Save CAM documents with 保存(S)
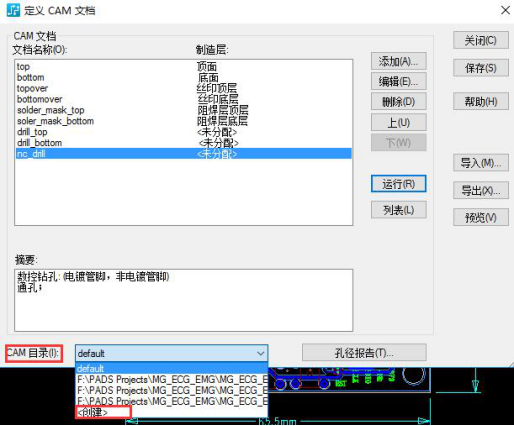This screenshot has width=514, height=426. [x=481, y=68]
